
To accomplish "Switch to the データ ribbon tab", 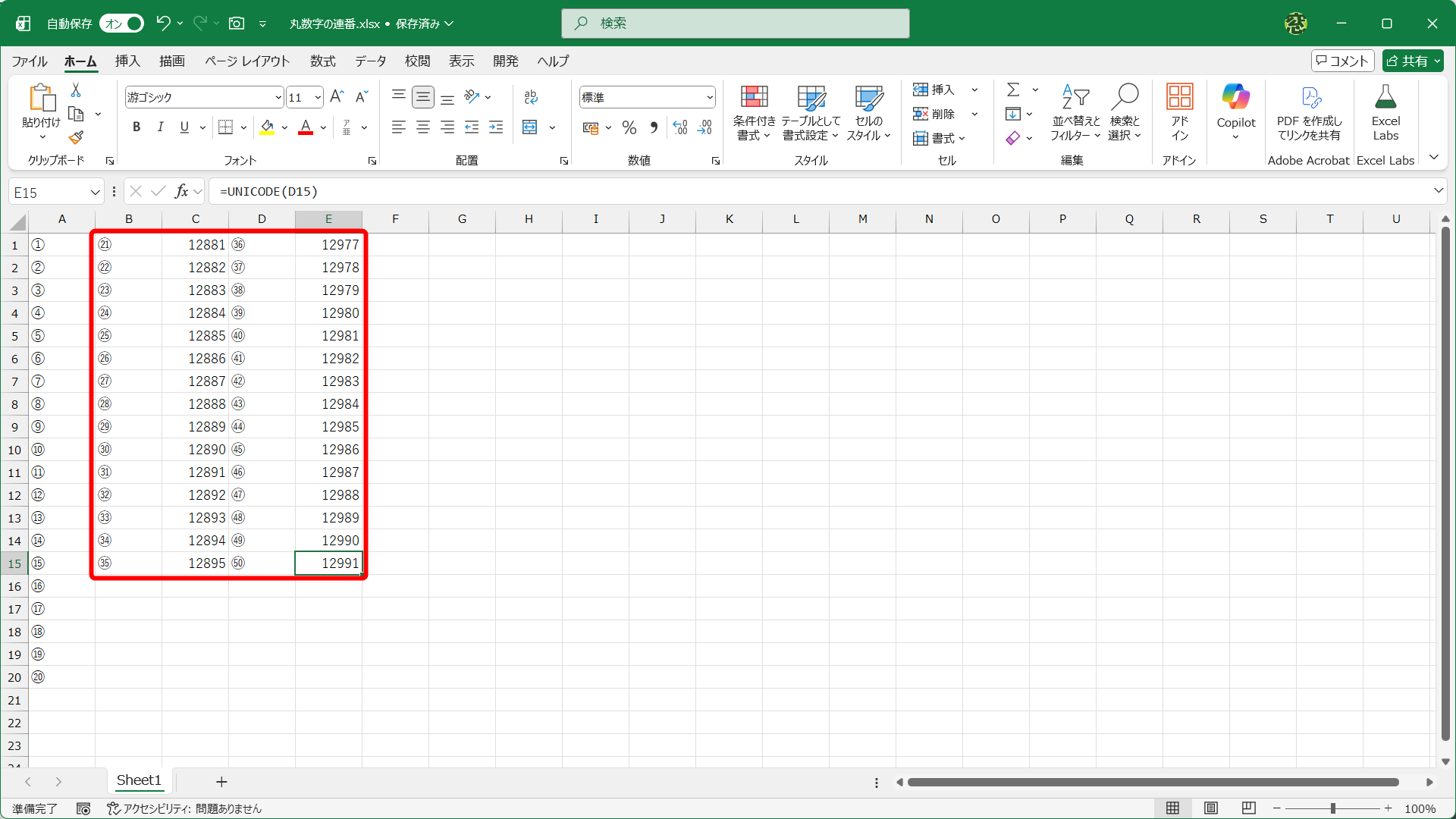I will click(x=370, y=61).
